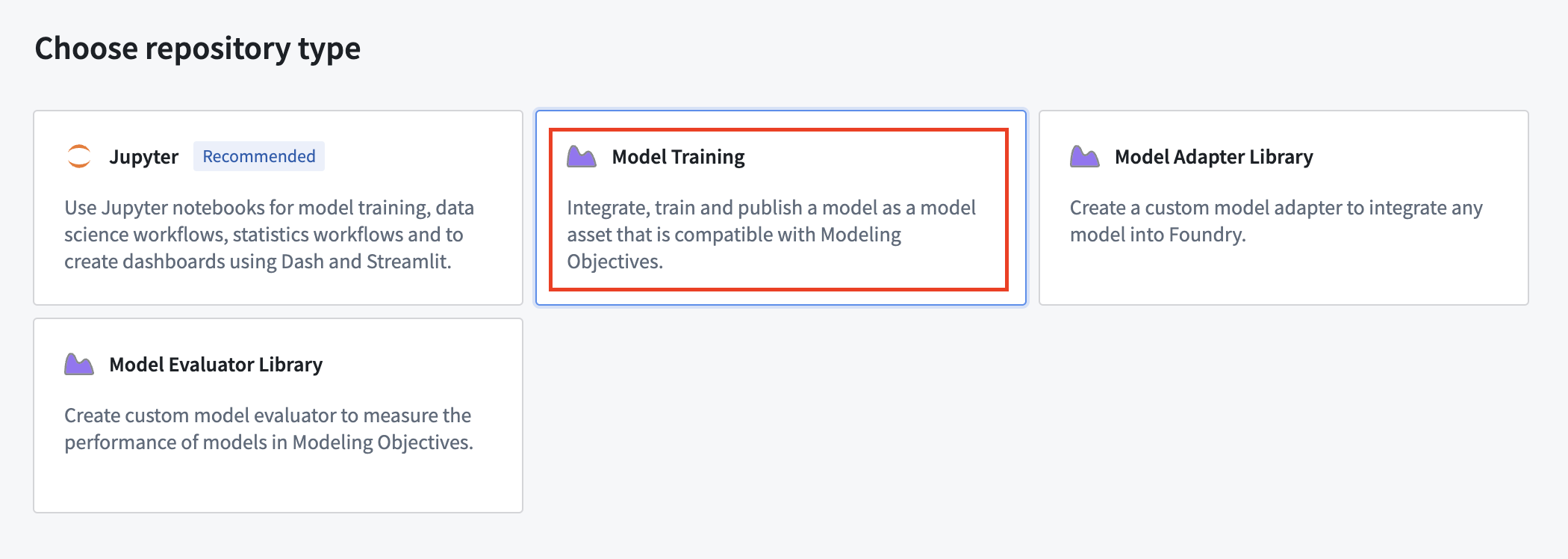Click the Choose repository type heading
Image resolution: width=1568 pixels, height=559 pixels.
198,49
